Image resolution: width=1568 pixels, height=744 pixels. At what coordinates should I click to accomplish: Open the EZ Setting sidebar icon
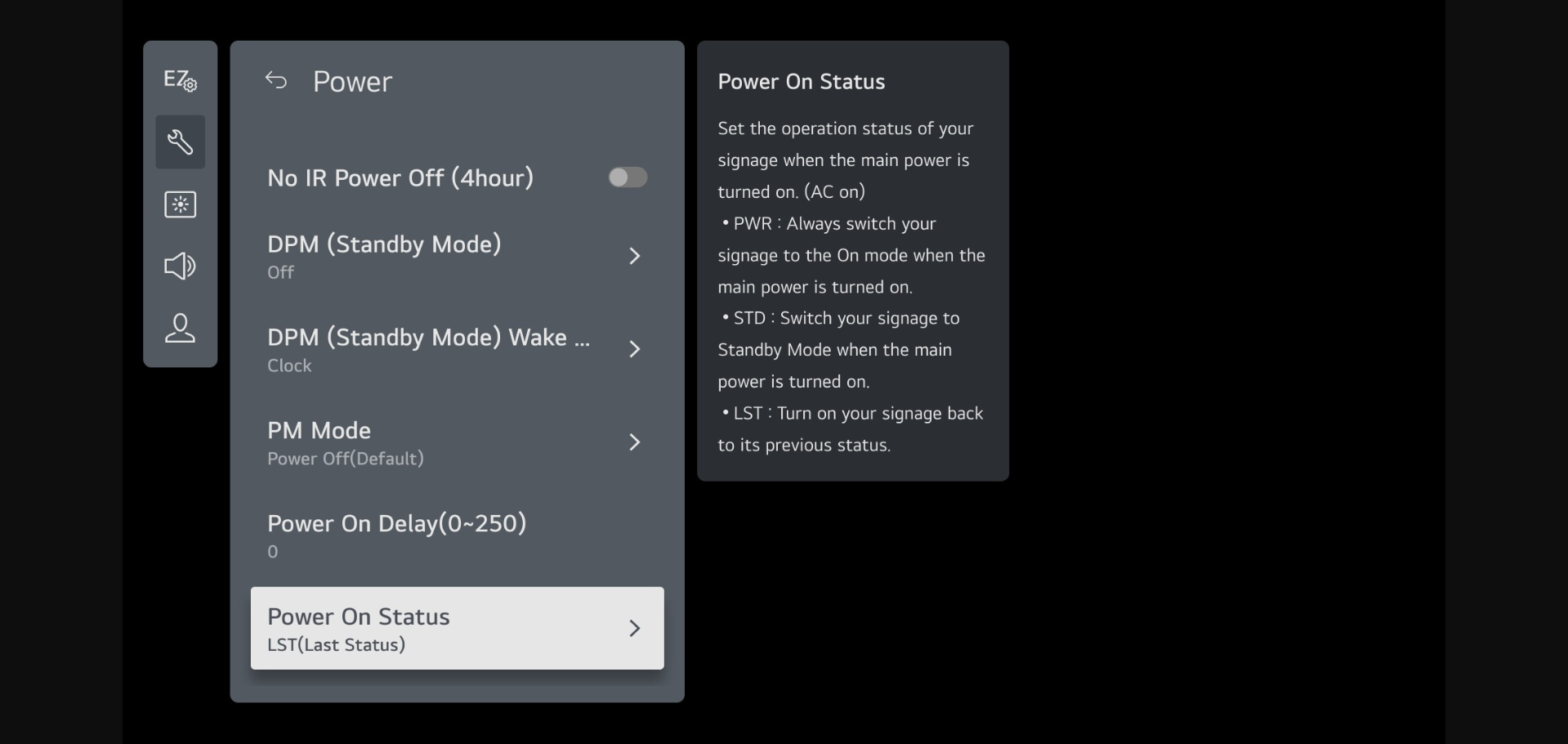pyautogui.click(x=180, y=80)
